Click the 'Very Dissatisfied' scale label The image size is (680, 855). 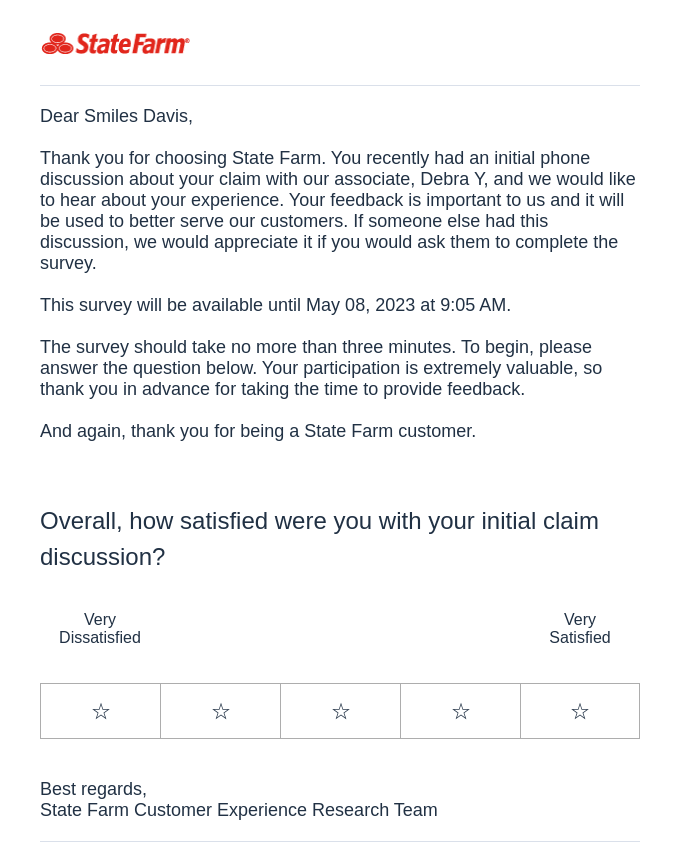point(100,628)
